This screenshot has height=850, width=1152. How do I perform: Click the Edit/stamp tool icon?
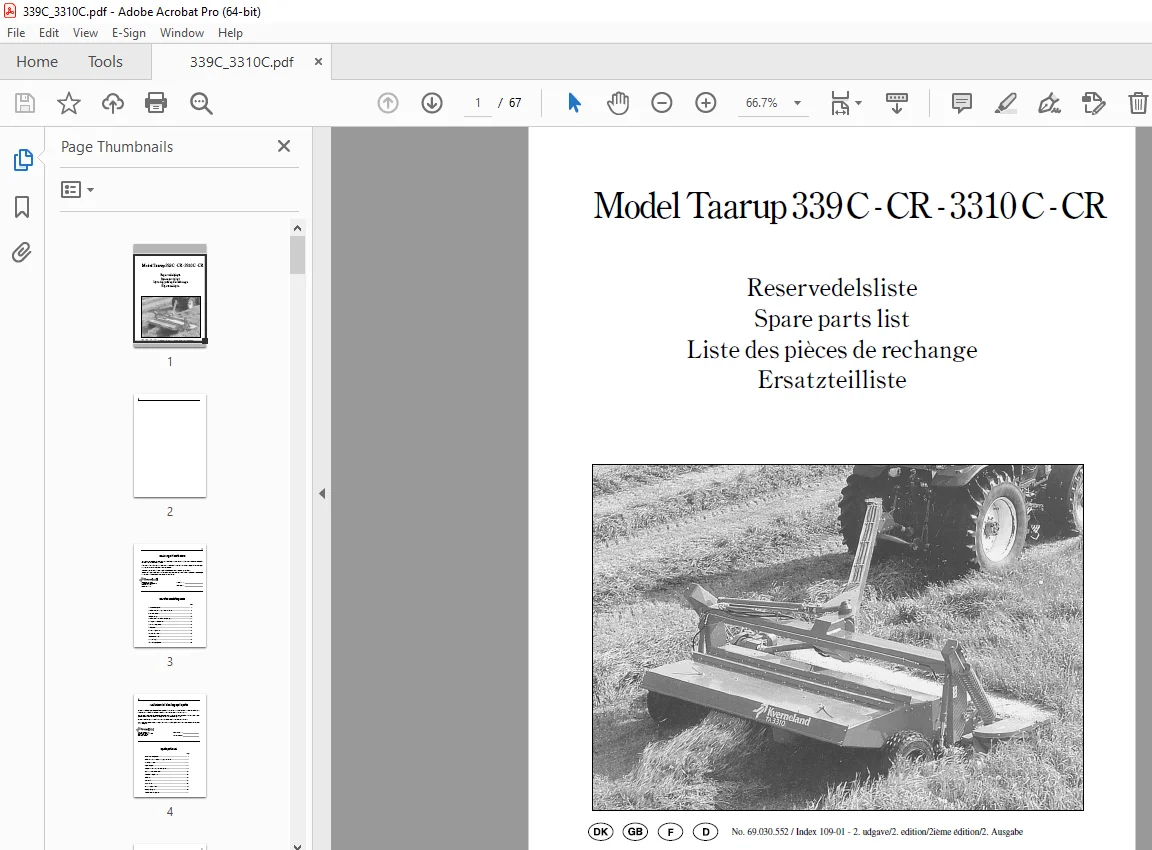pyautogui.click(x=1093, y=103)
